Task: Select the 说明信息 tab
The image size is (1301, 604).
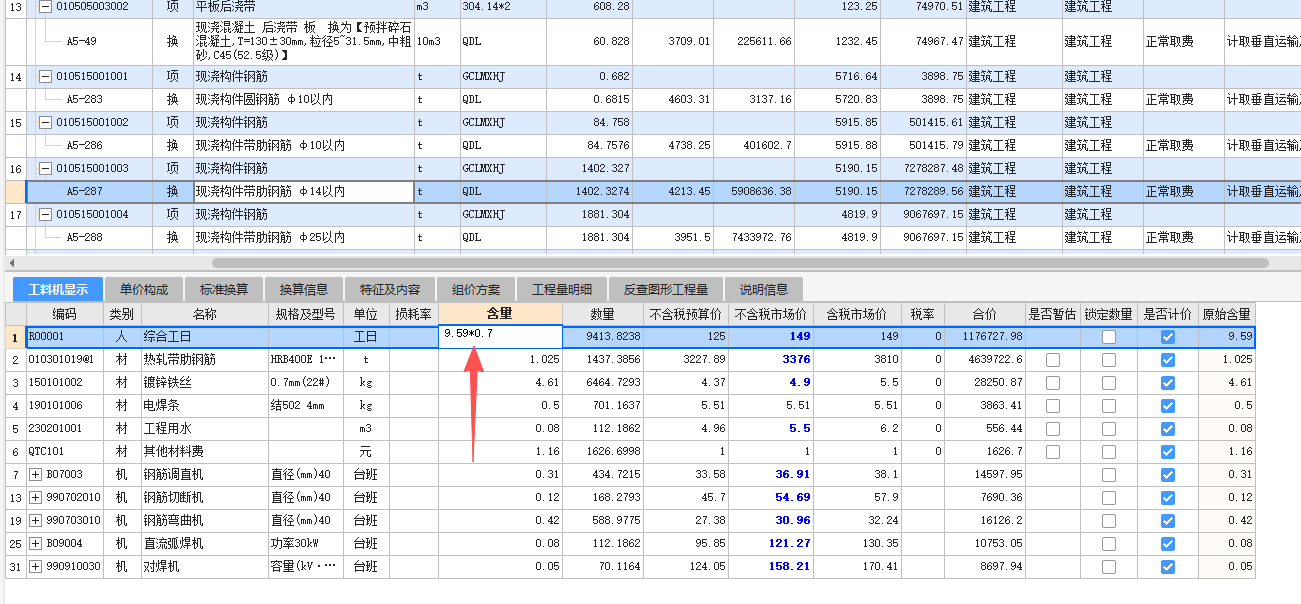Action: coord(763,289)
